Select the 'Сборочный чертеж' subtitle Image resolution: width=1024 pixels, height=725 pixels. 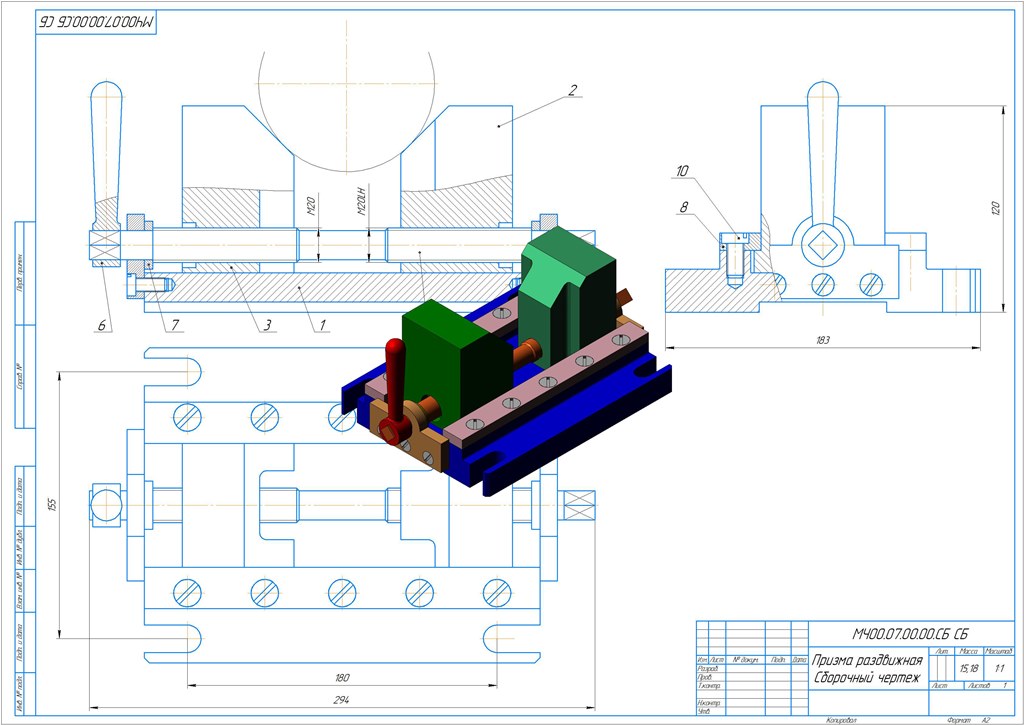tap(867, 677)
